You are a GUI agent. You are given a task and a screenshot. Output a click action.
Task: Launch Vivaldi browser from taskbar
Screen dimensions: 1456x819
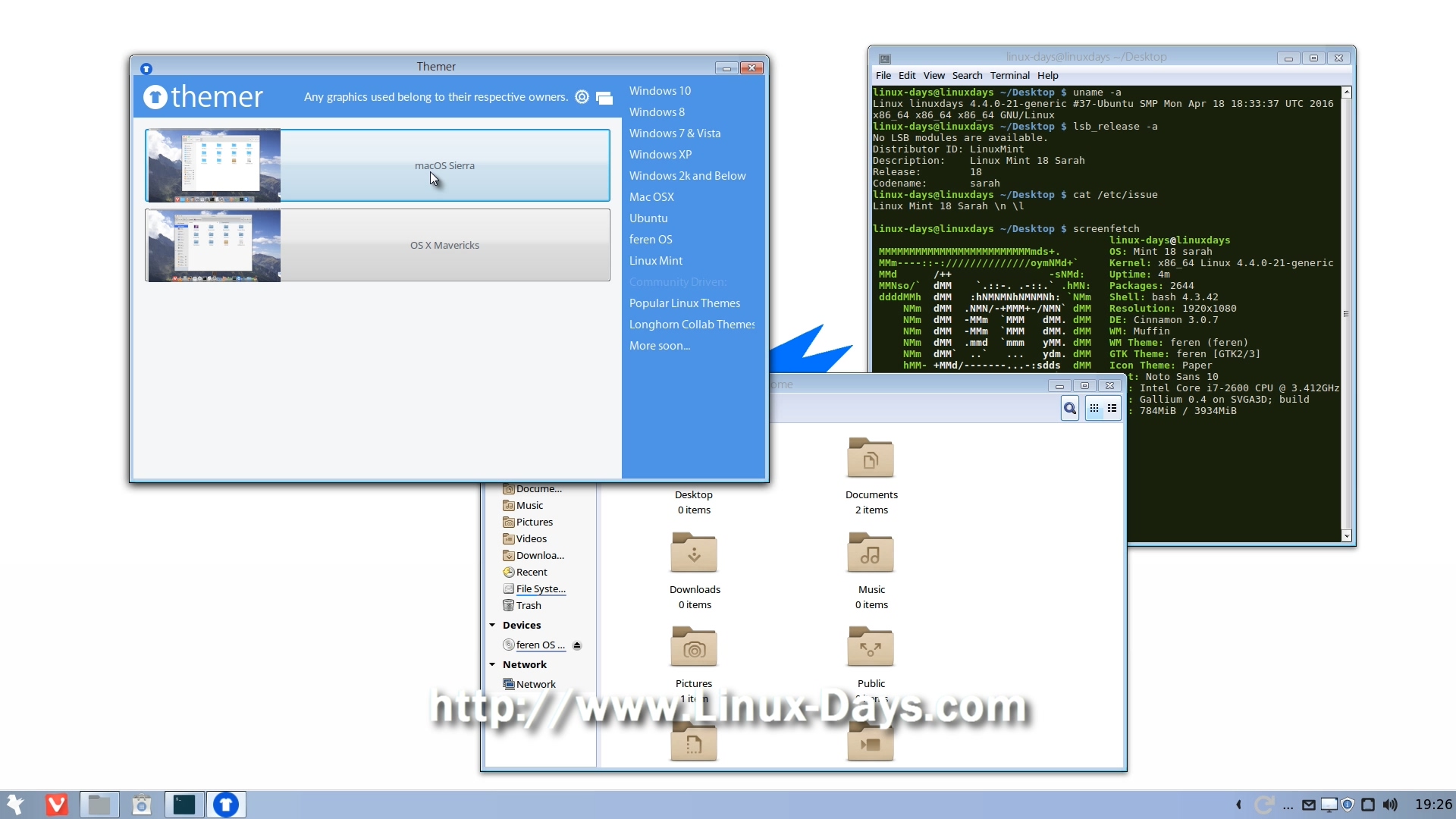coord(57,805)
